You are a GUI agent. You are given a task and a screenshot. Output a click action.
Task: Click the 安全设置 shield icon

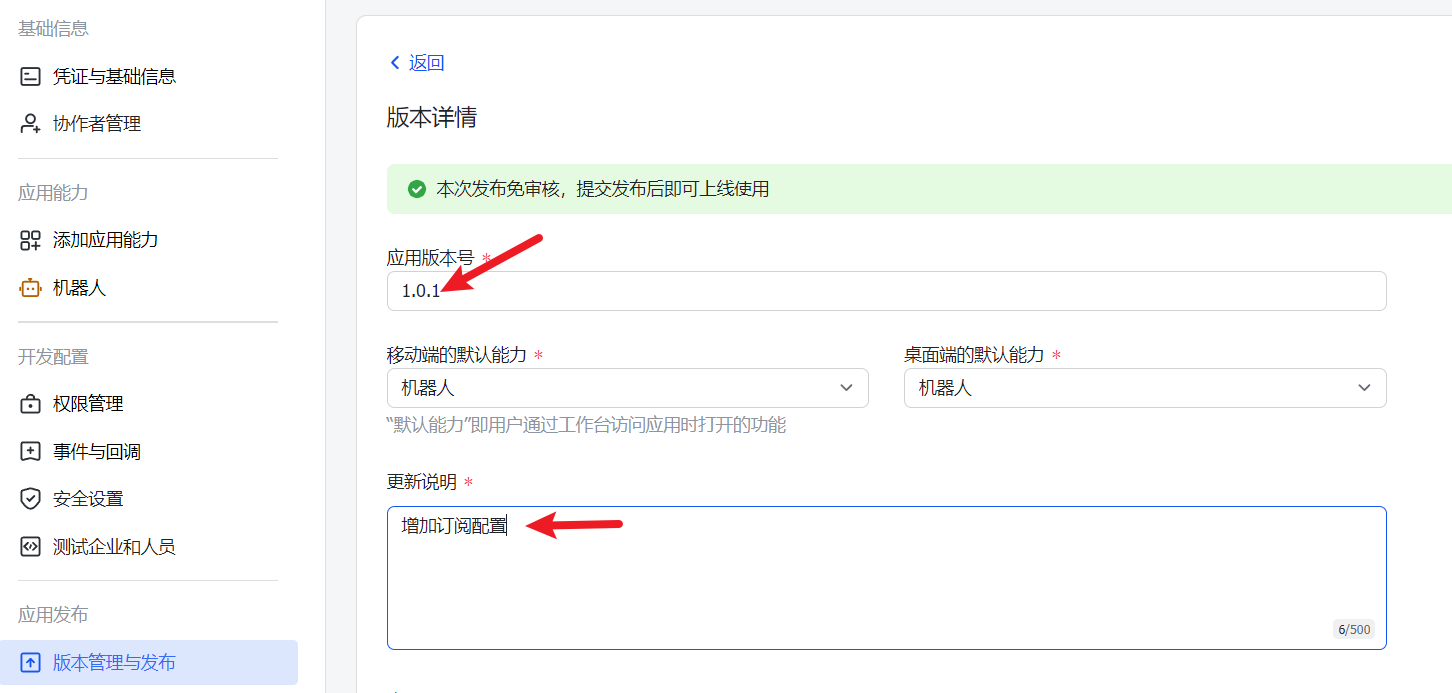coord(30,499)
